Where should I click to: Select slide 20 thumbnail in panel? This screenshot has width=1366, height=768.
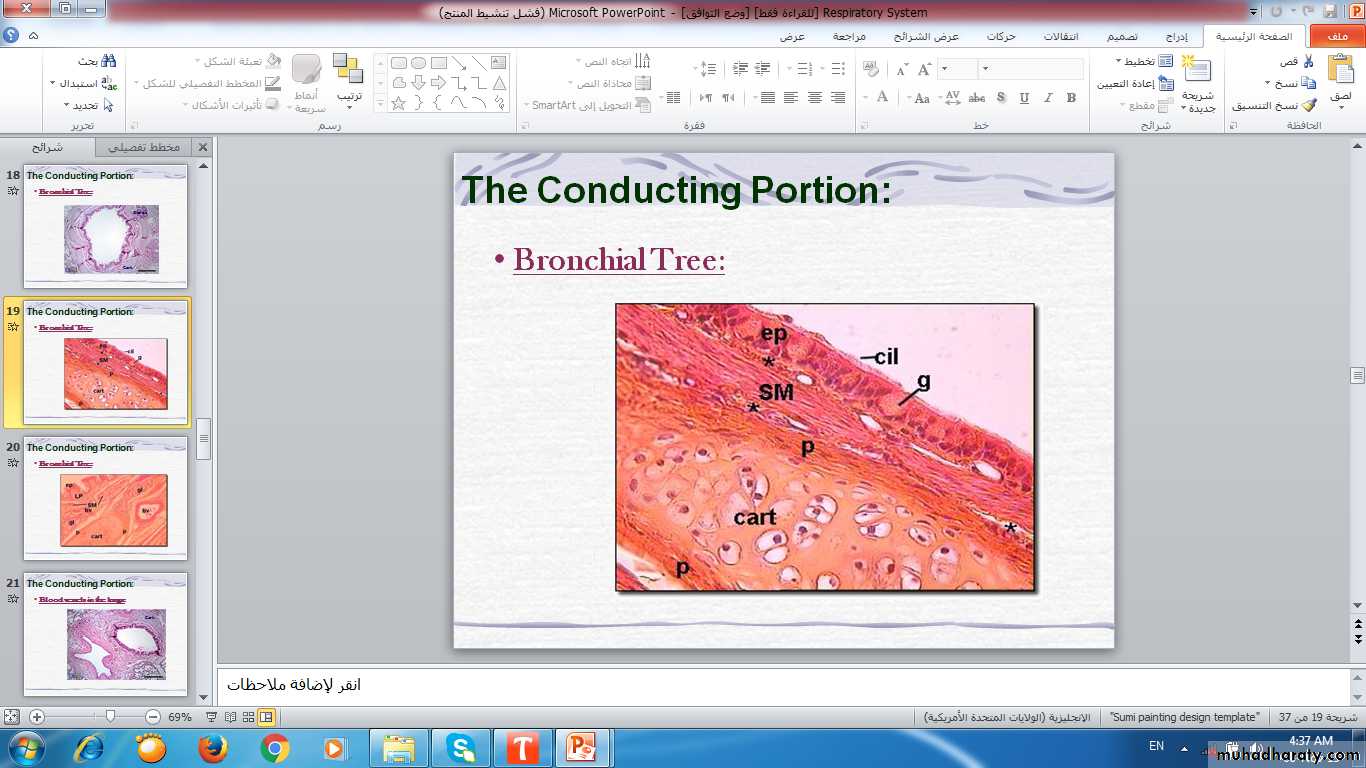105,497
